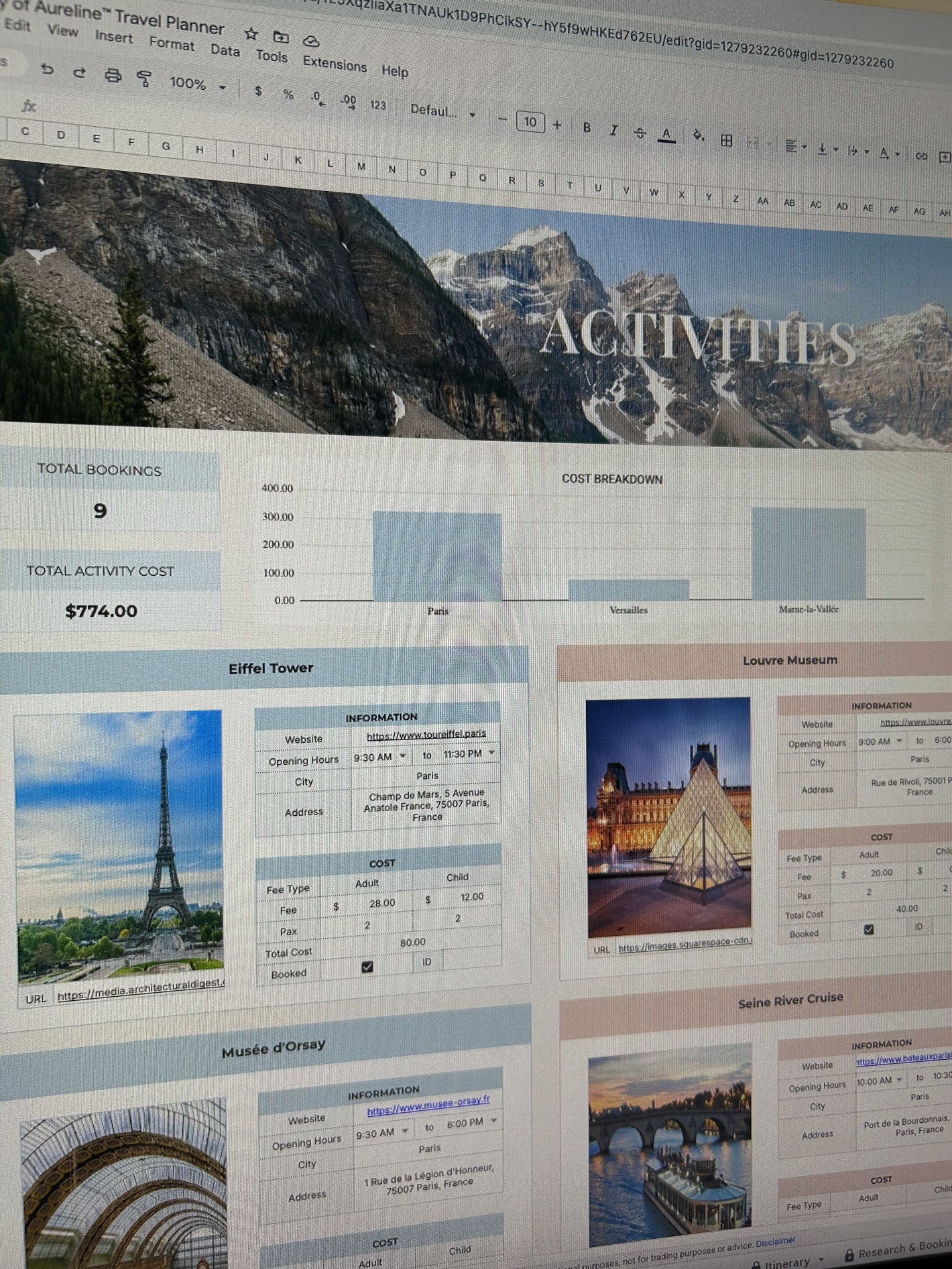
Task: Click the font size 10 input box
Action: coord(530,122)
